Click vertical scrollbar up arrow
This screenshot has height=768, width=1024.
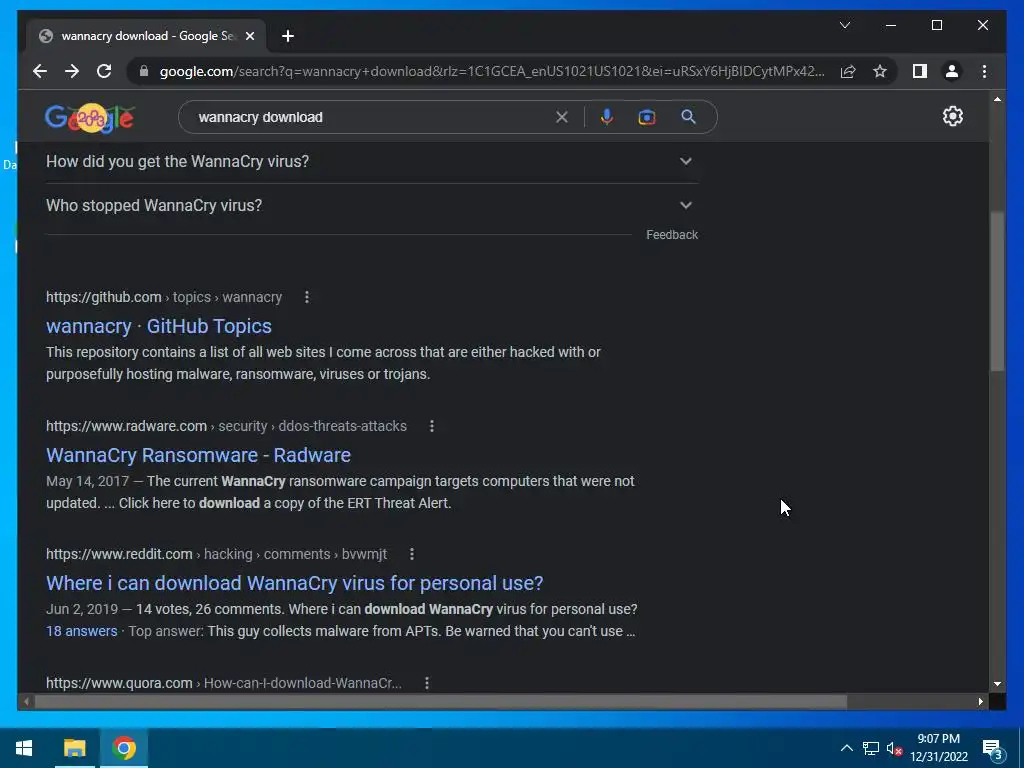click(997, 99)
